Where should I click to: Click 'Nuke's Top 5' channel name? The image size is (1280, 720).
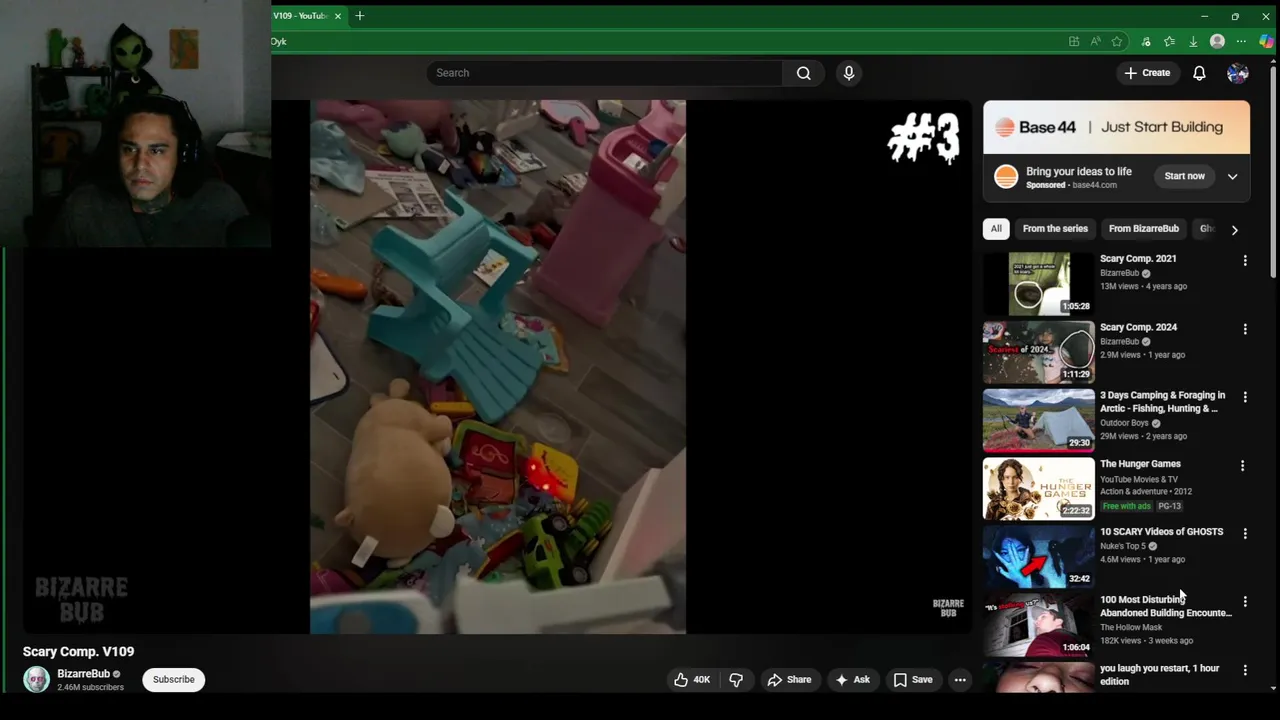(x=1122, y=546)
